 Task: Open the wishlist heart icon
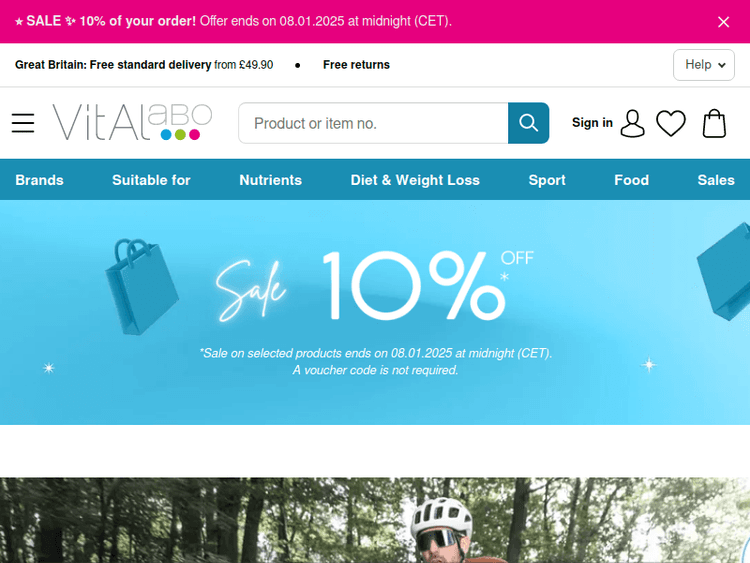671,123
